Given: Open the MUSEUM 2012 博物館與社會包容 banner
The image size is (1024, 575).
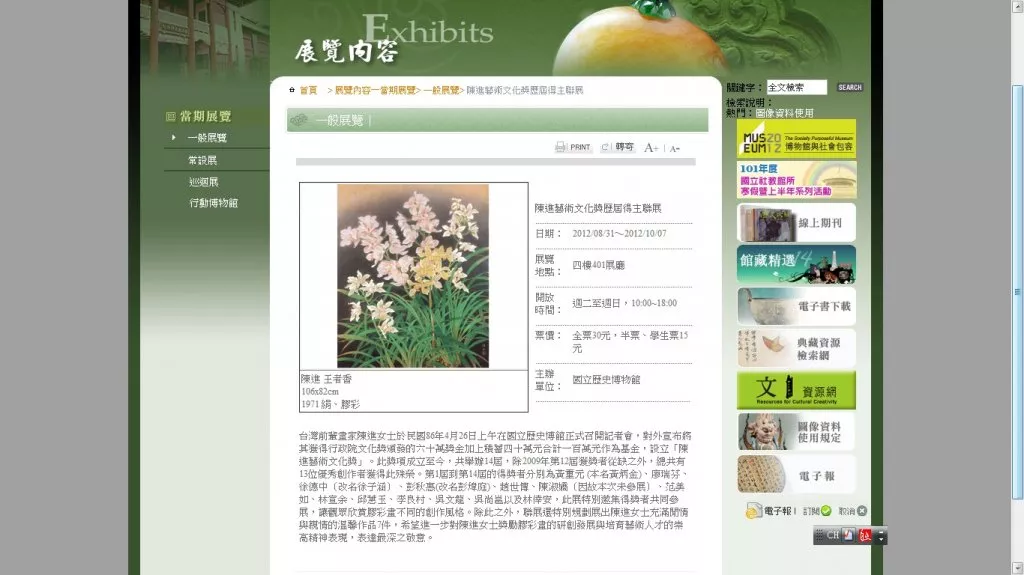Looking at the screenshot, I should click(796, 139).
